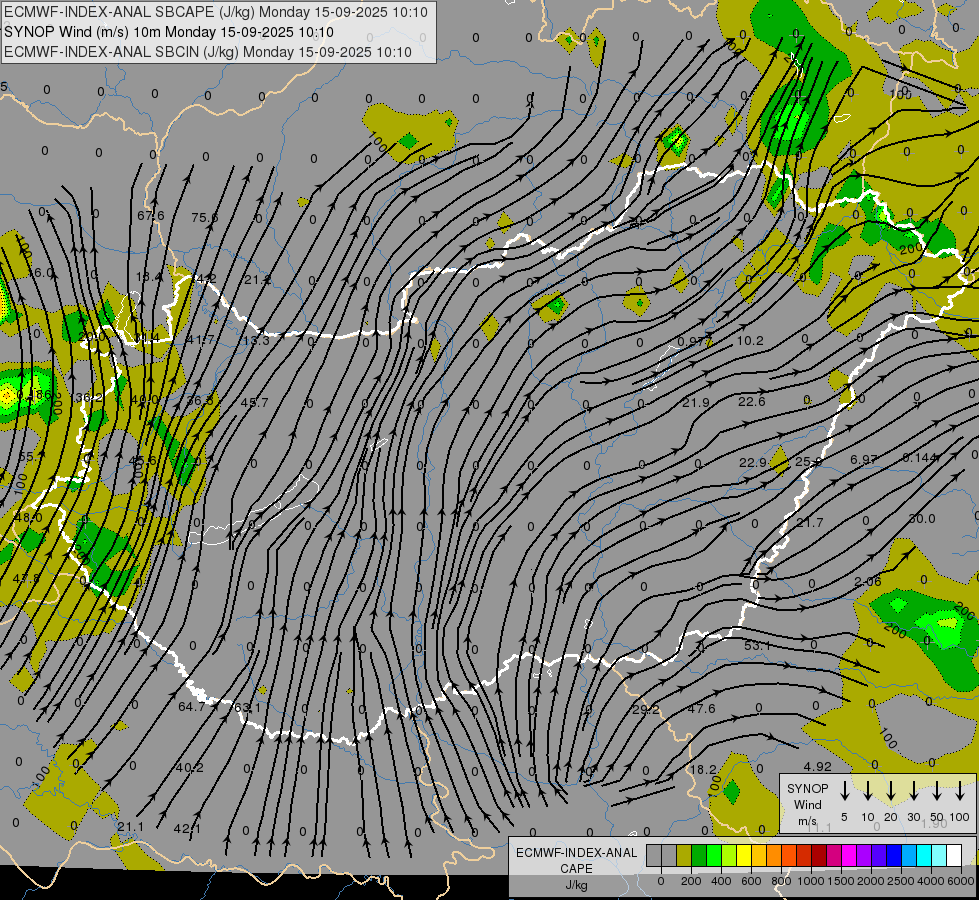Screen dimensions: 979x900
Task: Select the dark green swatch in CAPE color bar
Action: [699, 856]
